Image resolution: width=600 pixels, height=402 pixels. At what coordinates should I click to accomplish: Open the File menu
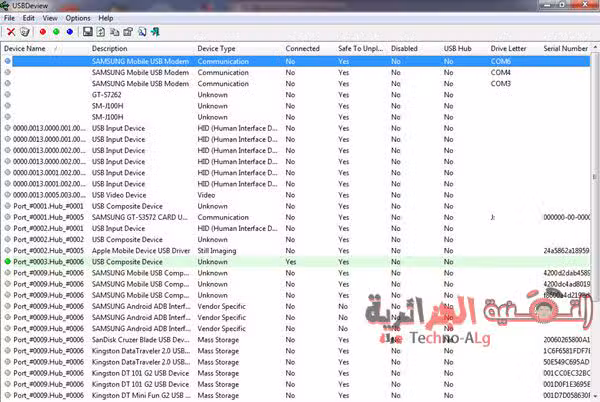pyautogui.click(x=9, y=18)
